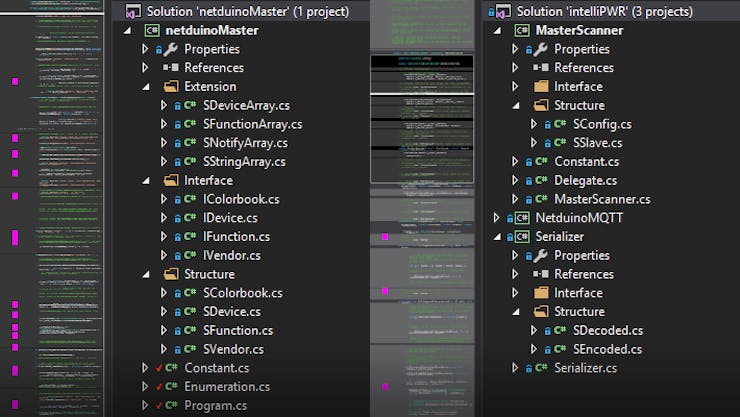
Task: Click netduinoMaster Interface folder icon
Action: point(171,180)
